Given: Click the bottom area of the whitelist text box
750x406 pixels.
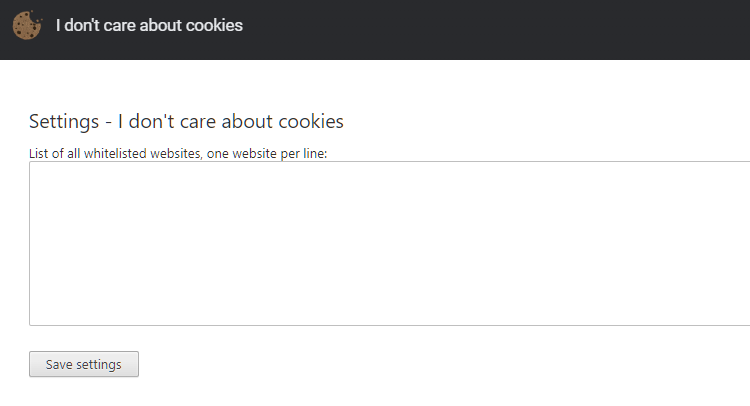Looking at the screenshot, I should [x=389, y=316].
